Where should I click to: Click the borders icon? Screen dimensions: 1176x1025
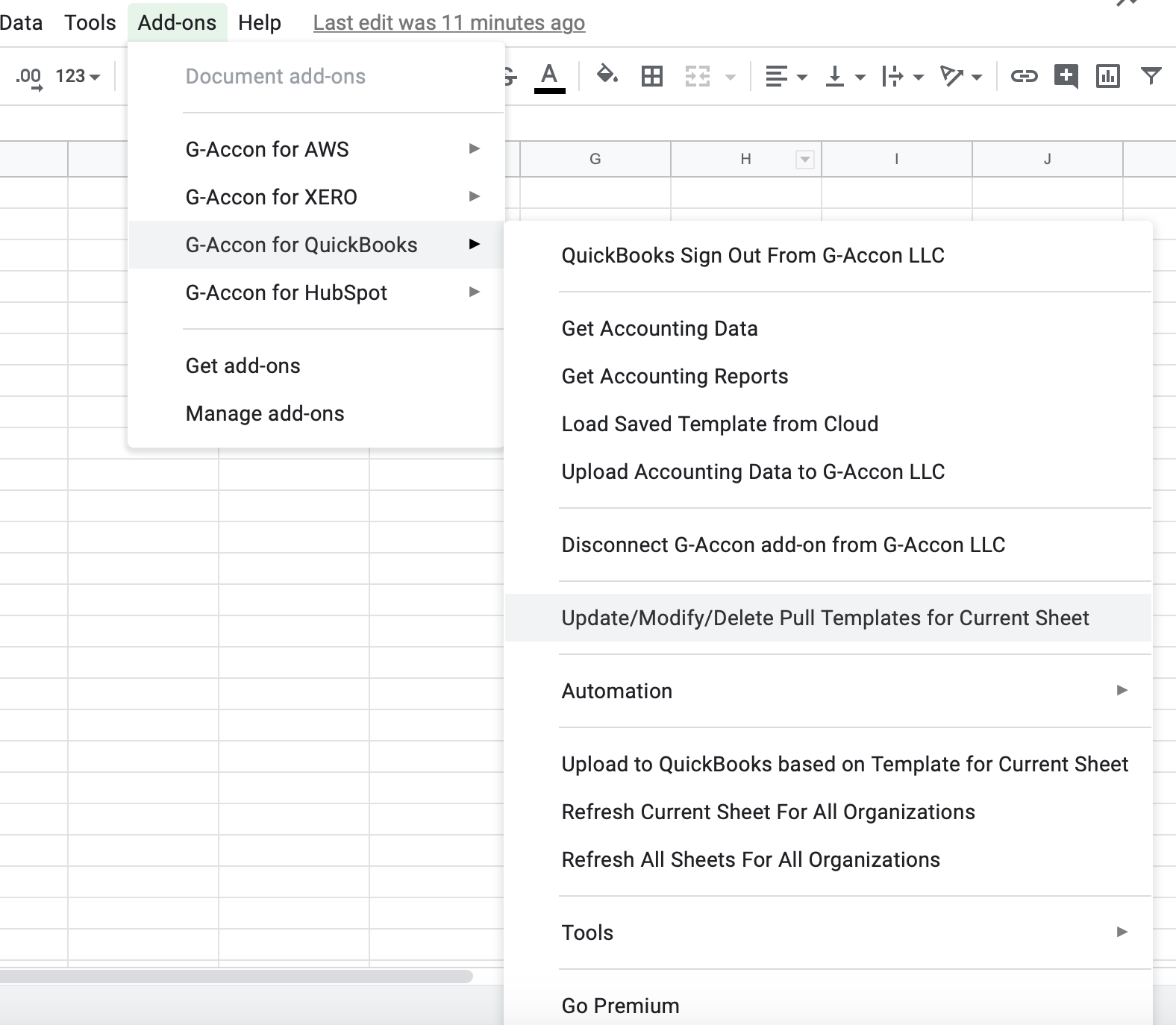(652, 76)
